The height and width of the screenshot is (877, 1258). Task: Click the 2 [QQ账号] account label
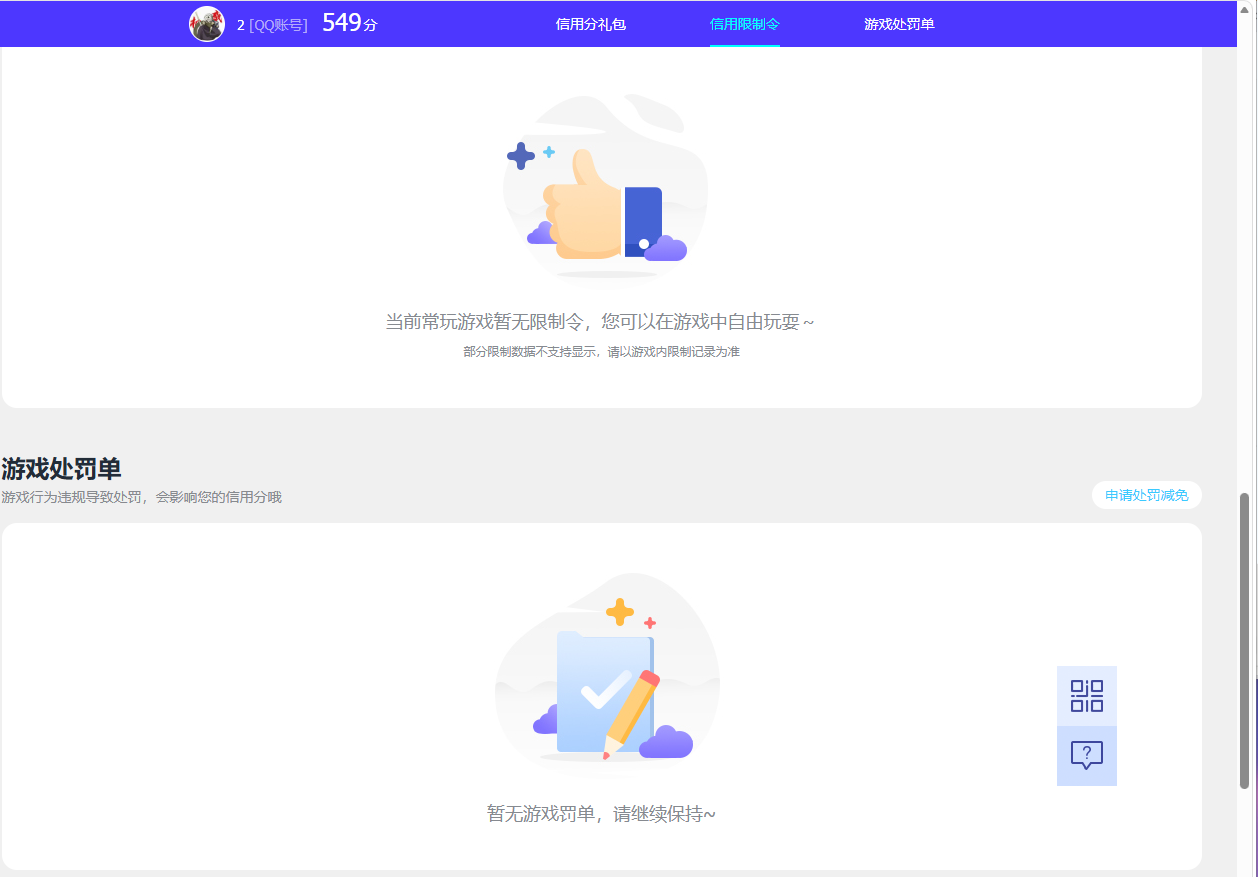pyautogui.click(x=272, y=25)
